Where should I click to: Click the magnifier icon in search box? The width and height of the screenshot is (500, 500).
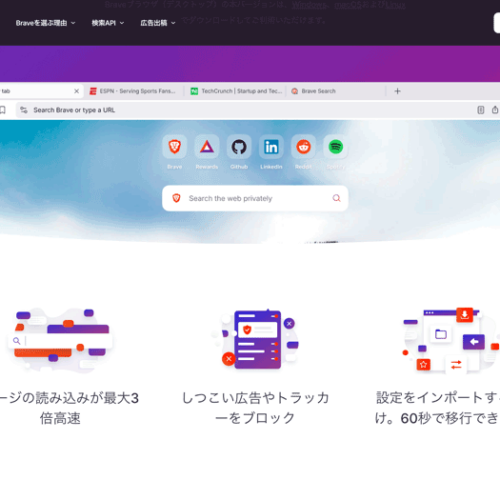(x=337, y=198)
